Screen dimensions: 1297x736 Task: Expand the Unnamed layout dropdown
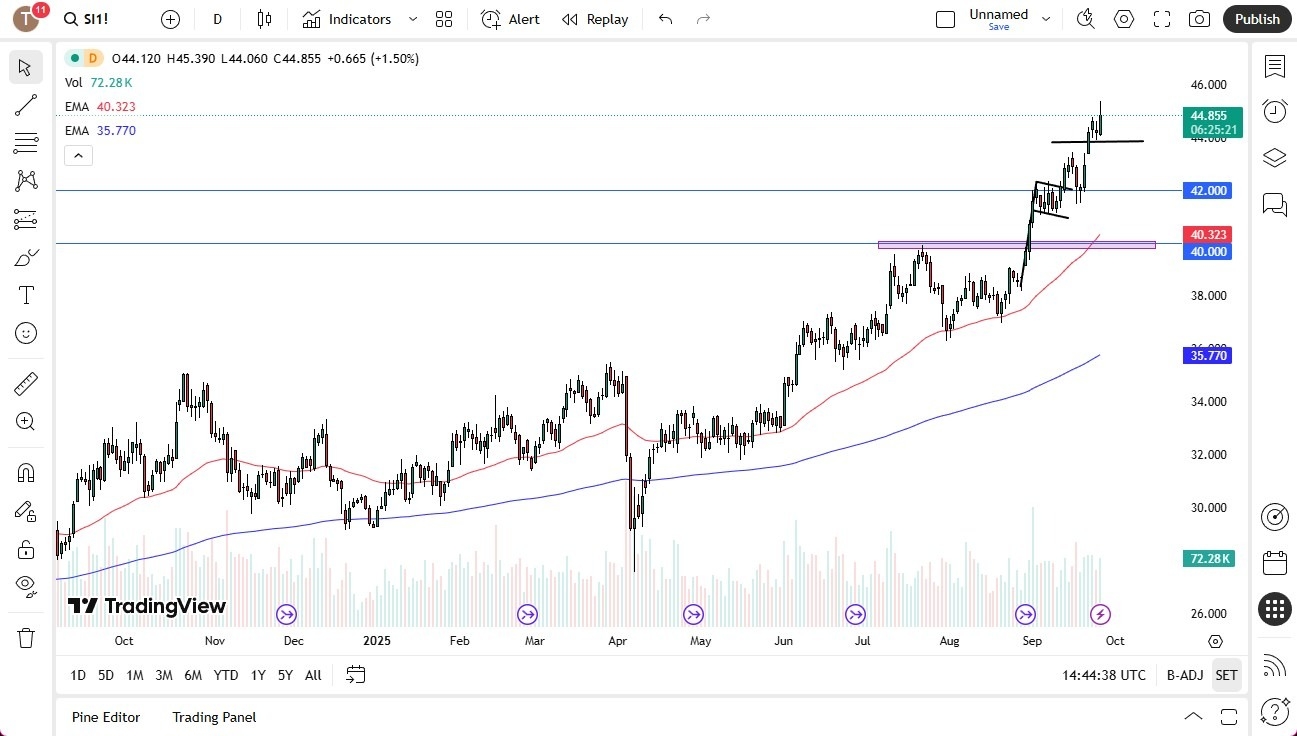click(x=1046, y=19)
